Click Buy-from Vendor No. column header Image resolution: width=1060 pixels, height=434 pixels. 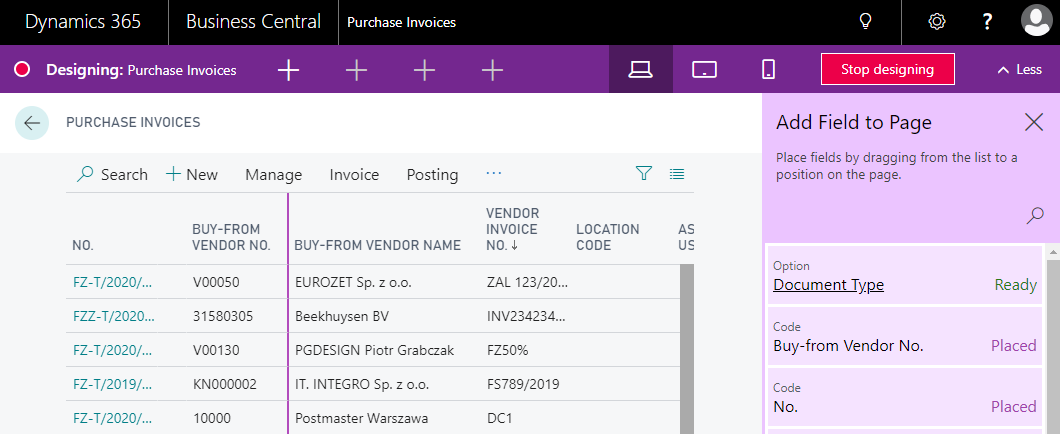pyautogui.click(x=232, y=237)
